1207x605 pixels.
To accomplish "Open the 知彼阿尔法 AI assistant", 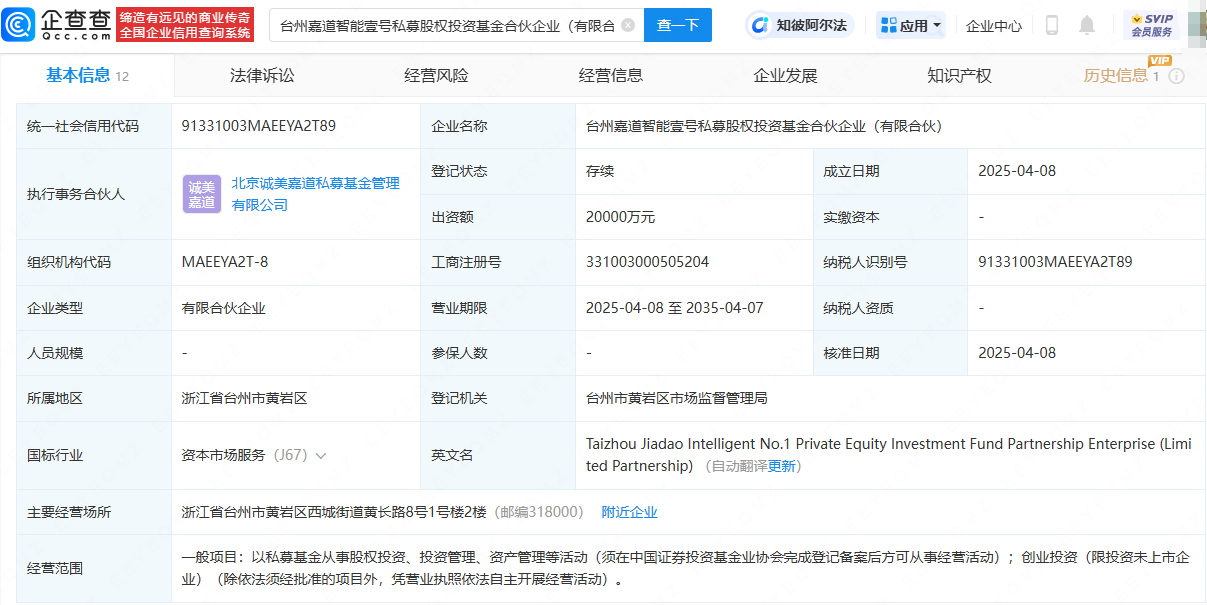I will pos(800,25).
